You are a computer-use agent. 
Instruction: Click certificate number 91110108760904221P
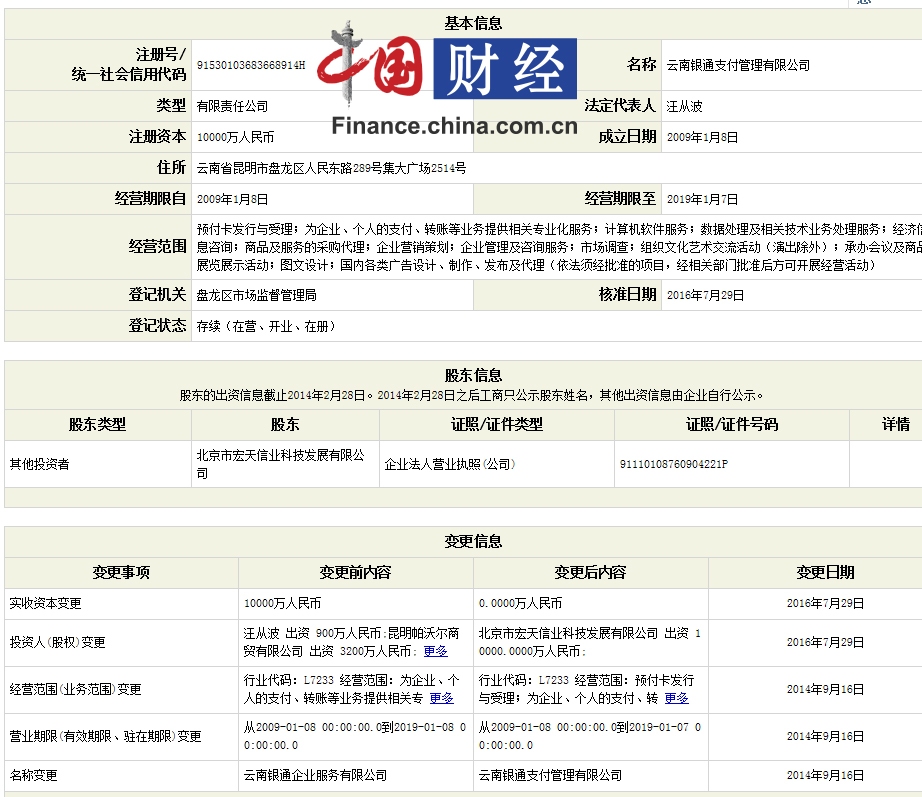click(x=674, y=464)
